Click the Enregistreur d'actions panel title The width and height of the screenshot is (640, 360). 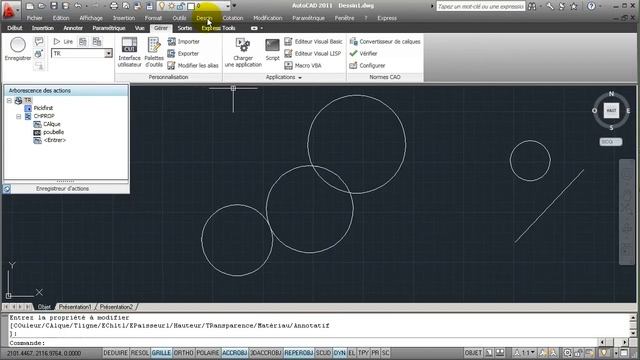tap(62, 189)
